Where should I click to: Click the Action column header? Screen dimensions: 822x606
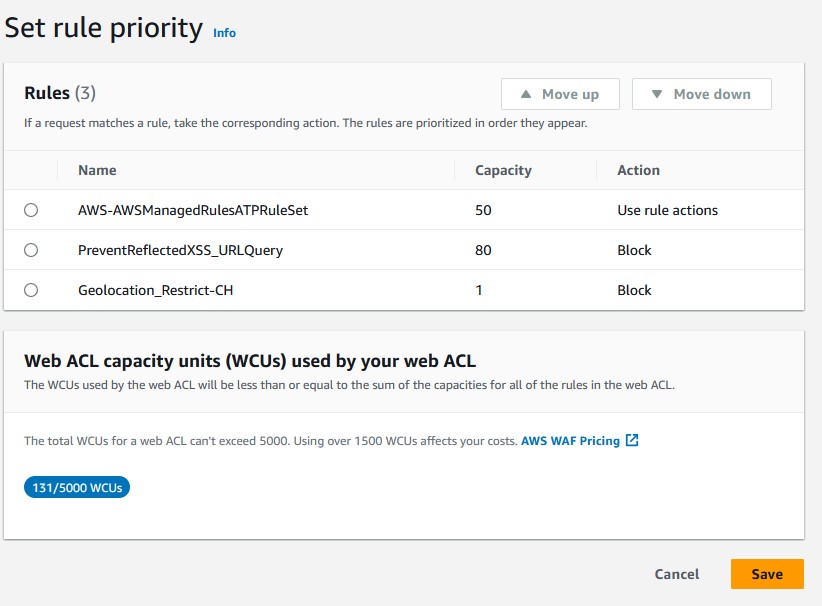639,170
